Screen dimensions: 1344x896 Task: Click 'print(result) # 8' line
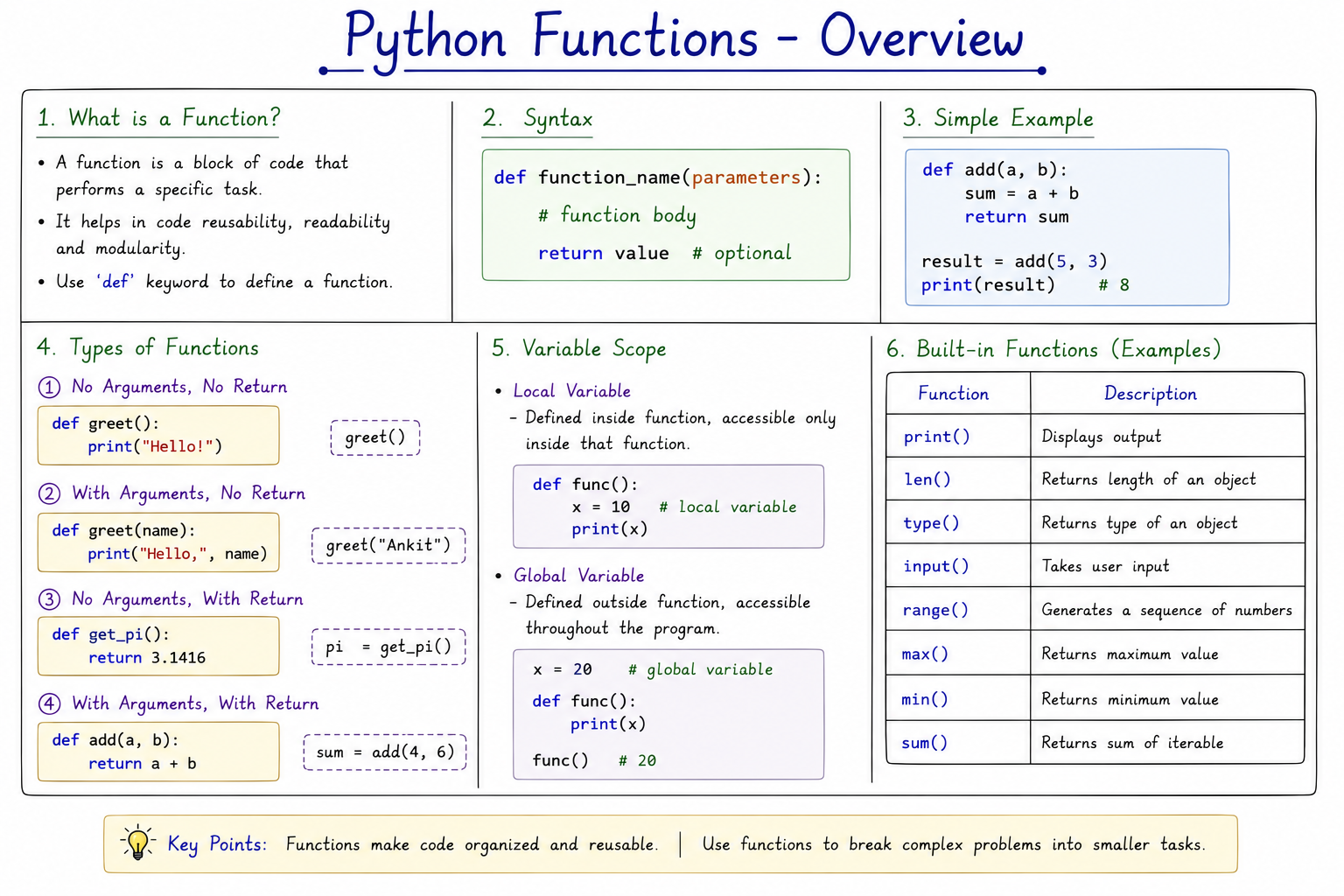(x=1025, y=284)
